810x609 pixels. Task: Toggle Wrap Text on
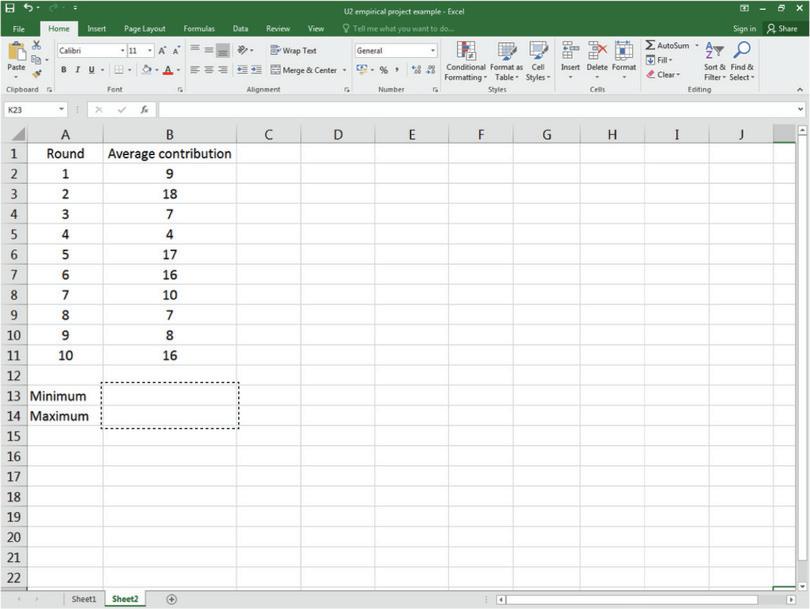click(293, 51)
